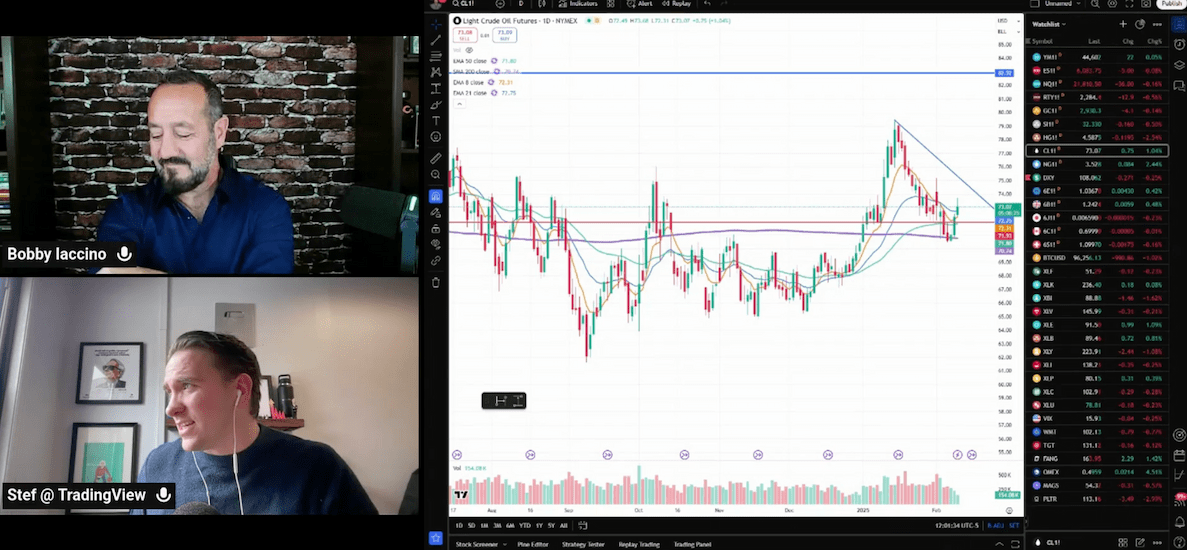Select BTCUSD in the watchlist
Screen dimensions: 1187x550
[1097, 258]
